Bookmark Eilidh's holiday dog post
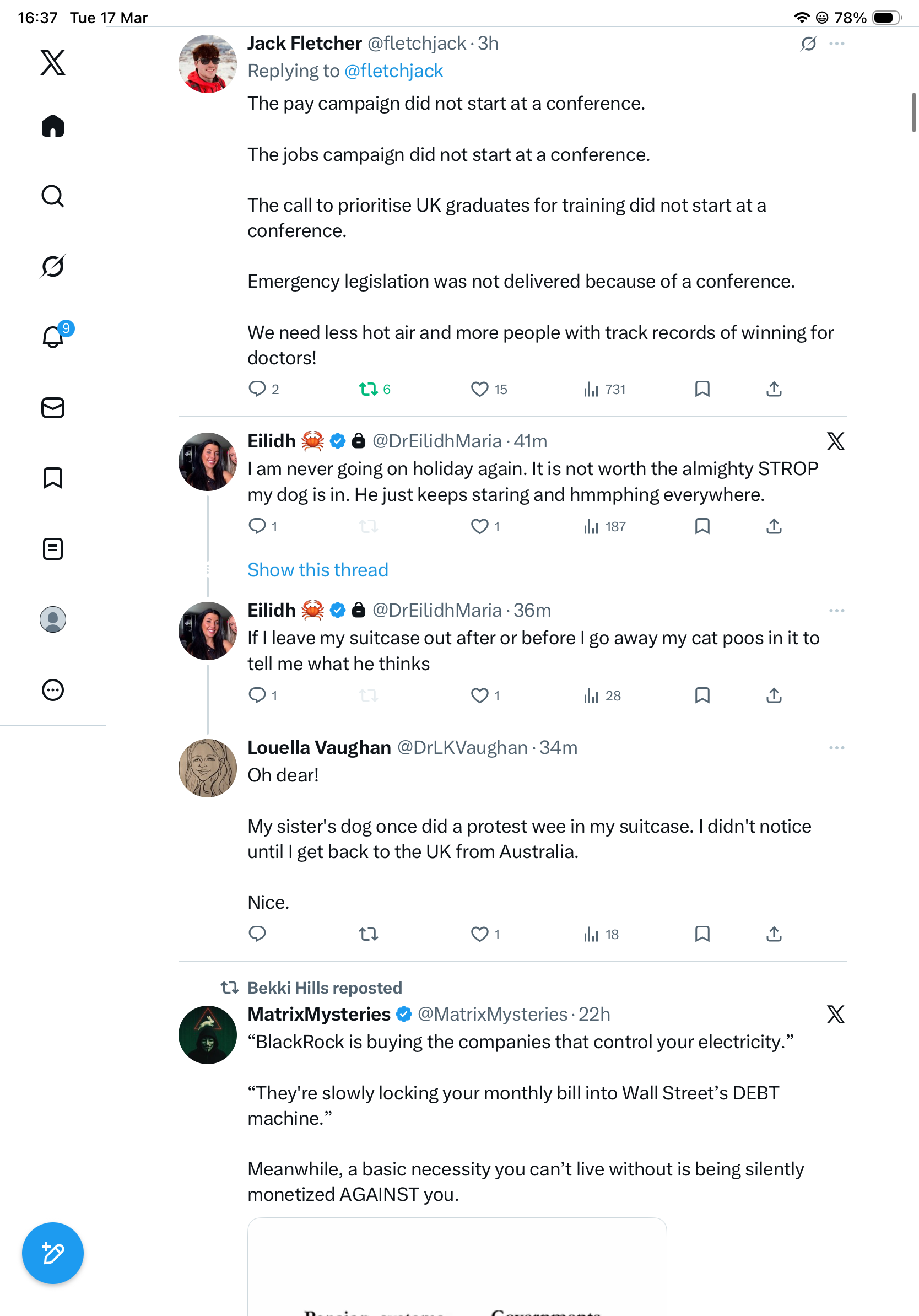 (702, 526)
